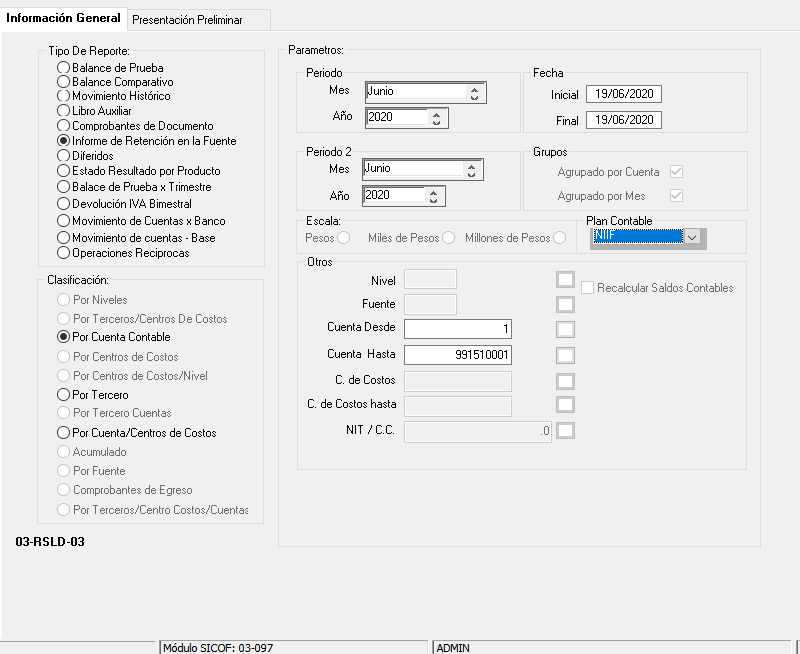The width and height of the screenshot is (800, 654).
Task: Select Por Tercero classification
Action: coord(64,395)
